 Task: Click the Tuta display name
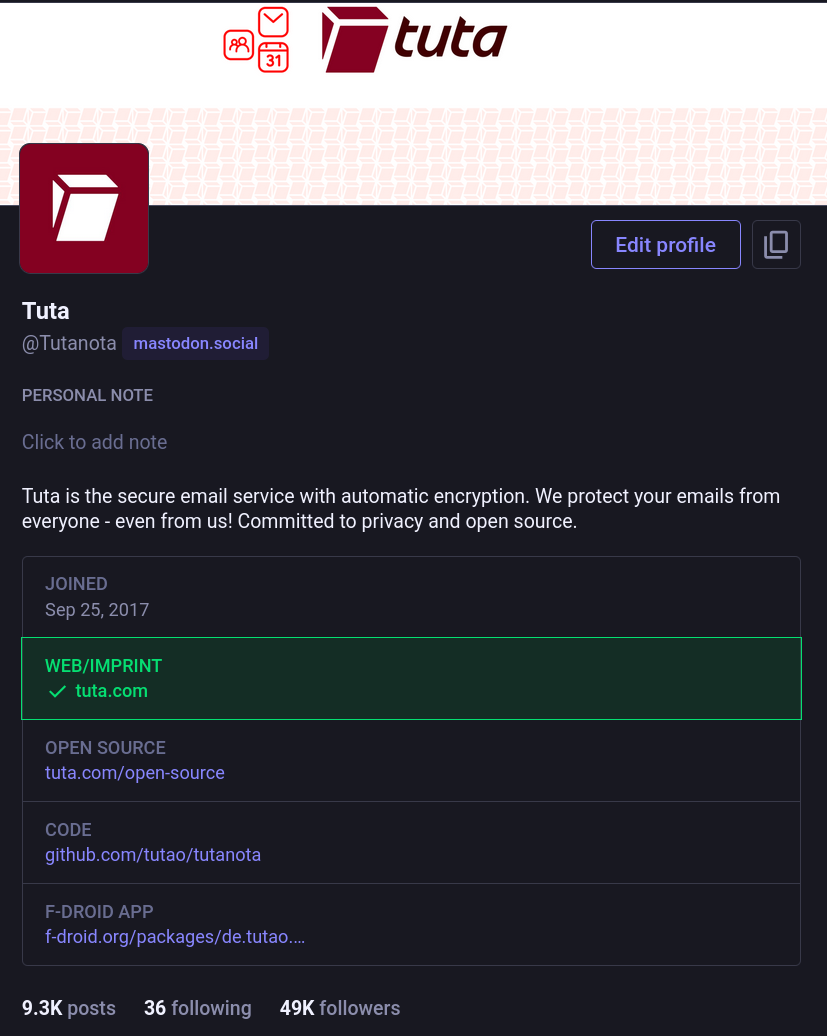pos(46,311)
